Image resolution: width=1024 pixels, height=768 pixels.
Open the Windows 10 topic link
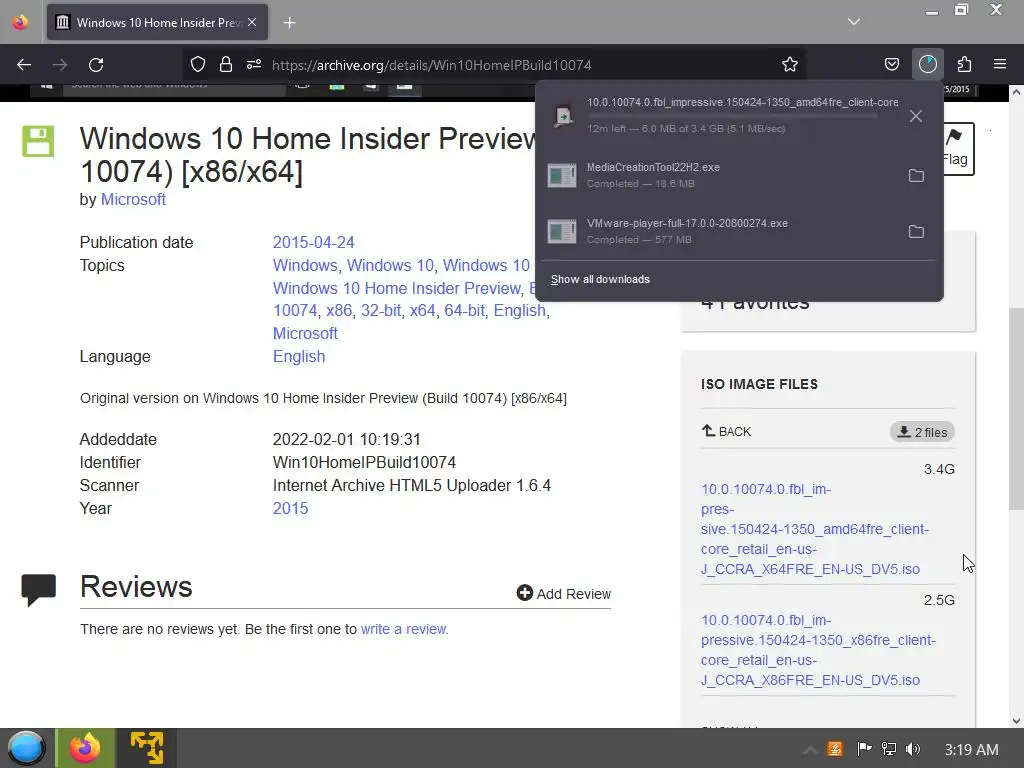pos(390,265)
